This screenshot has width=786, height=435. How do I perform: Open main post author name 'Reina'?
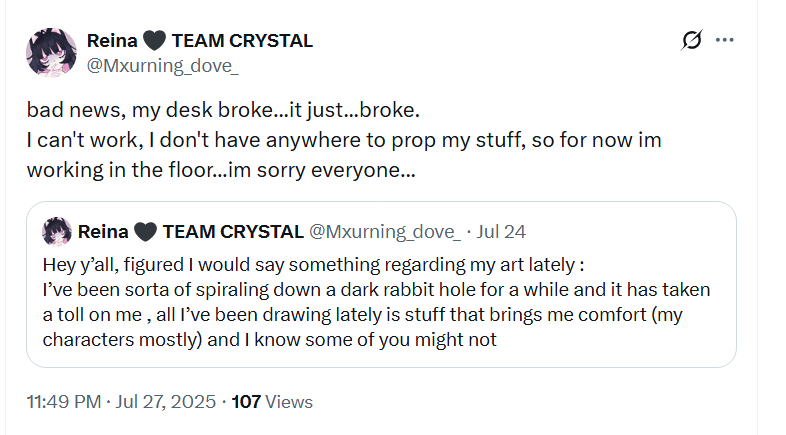(x=112, y=42)
